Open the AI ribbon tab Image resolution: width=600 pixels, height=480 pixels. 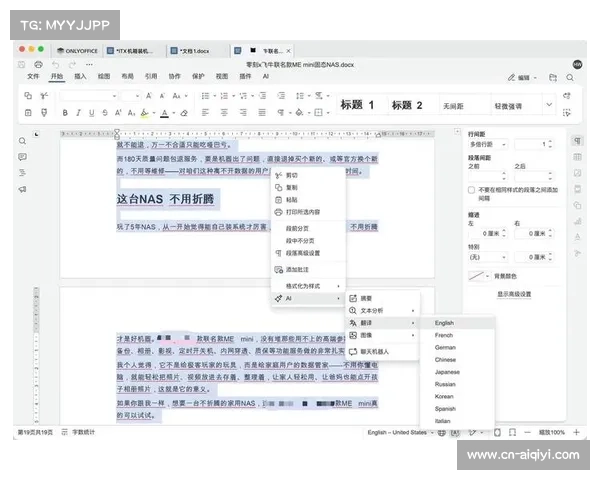pyautogui.click(x=266, y=76)
